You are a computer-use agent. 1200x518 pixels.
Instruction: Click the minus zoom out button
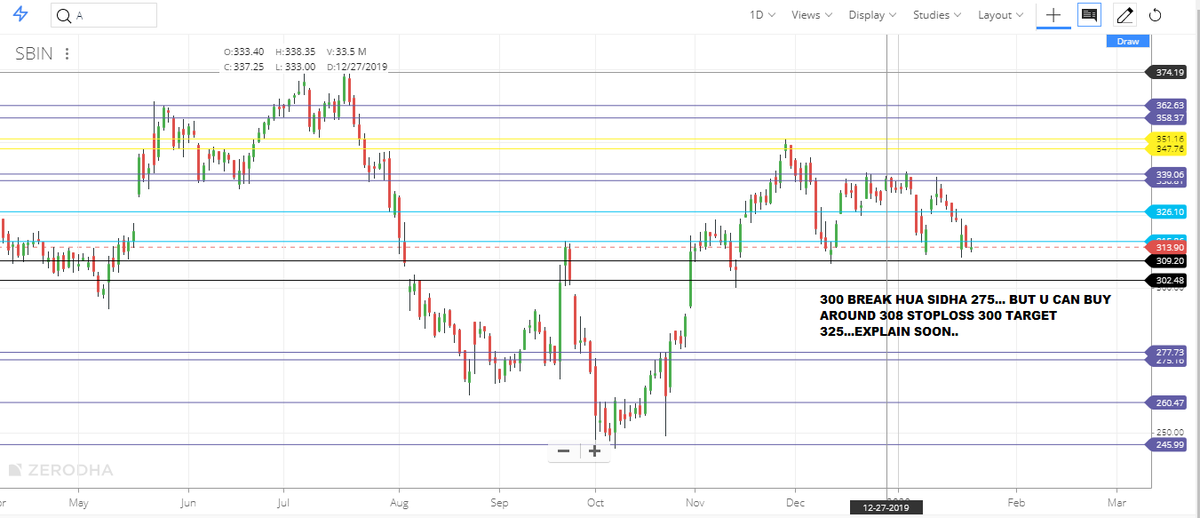[563, 451]
